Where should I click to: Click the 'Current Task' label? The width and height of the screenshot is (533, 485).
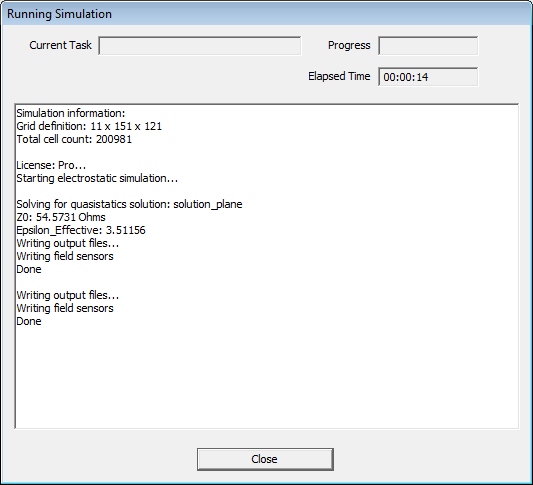61,45
